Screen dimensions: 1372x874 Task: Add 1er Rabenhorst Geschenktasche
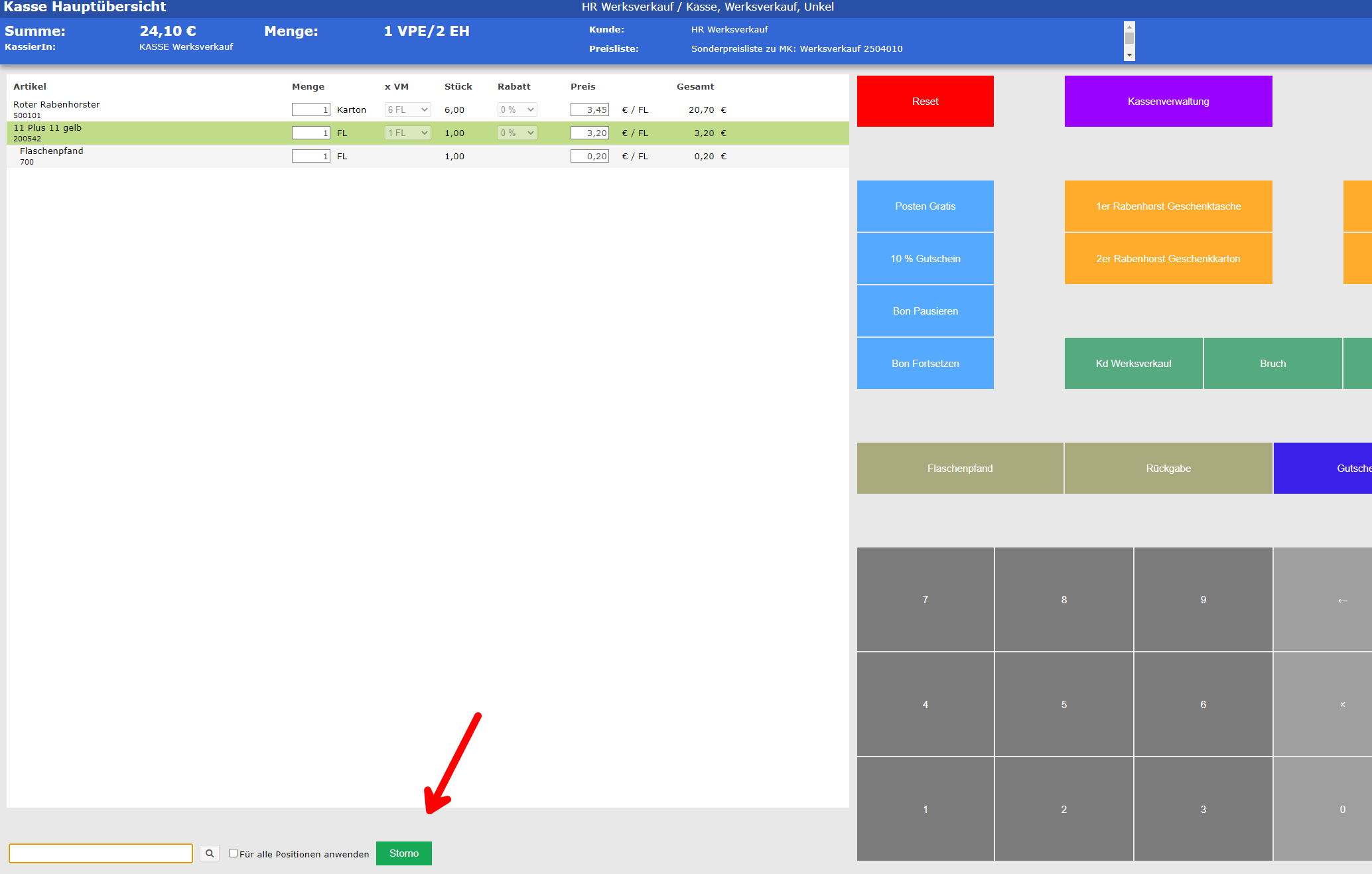pyautogui.click(x=1168, y=206)
